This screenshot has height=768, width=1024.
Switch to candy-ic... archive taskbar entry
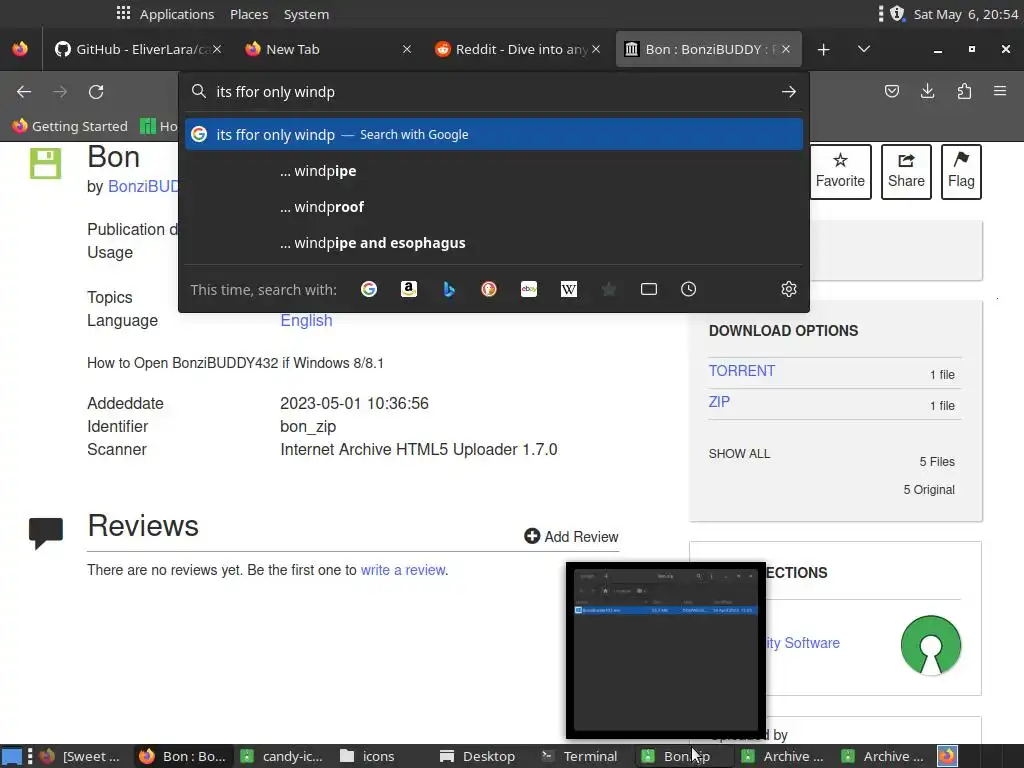[282, 756]
